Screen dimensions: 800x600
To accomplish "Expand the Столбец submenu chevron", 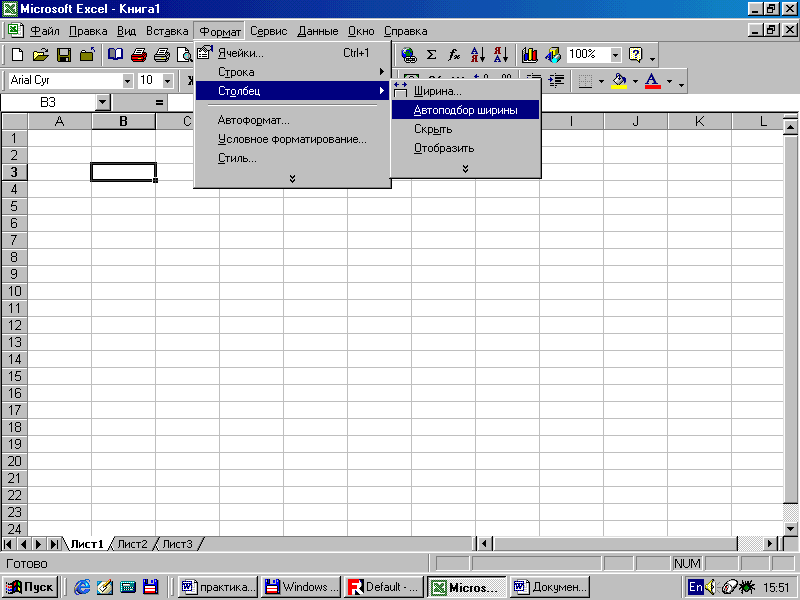I will (465, 168).
